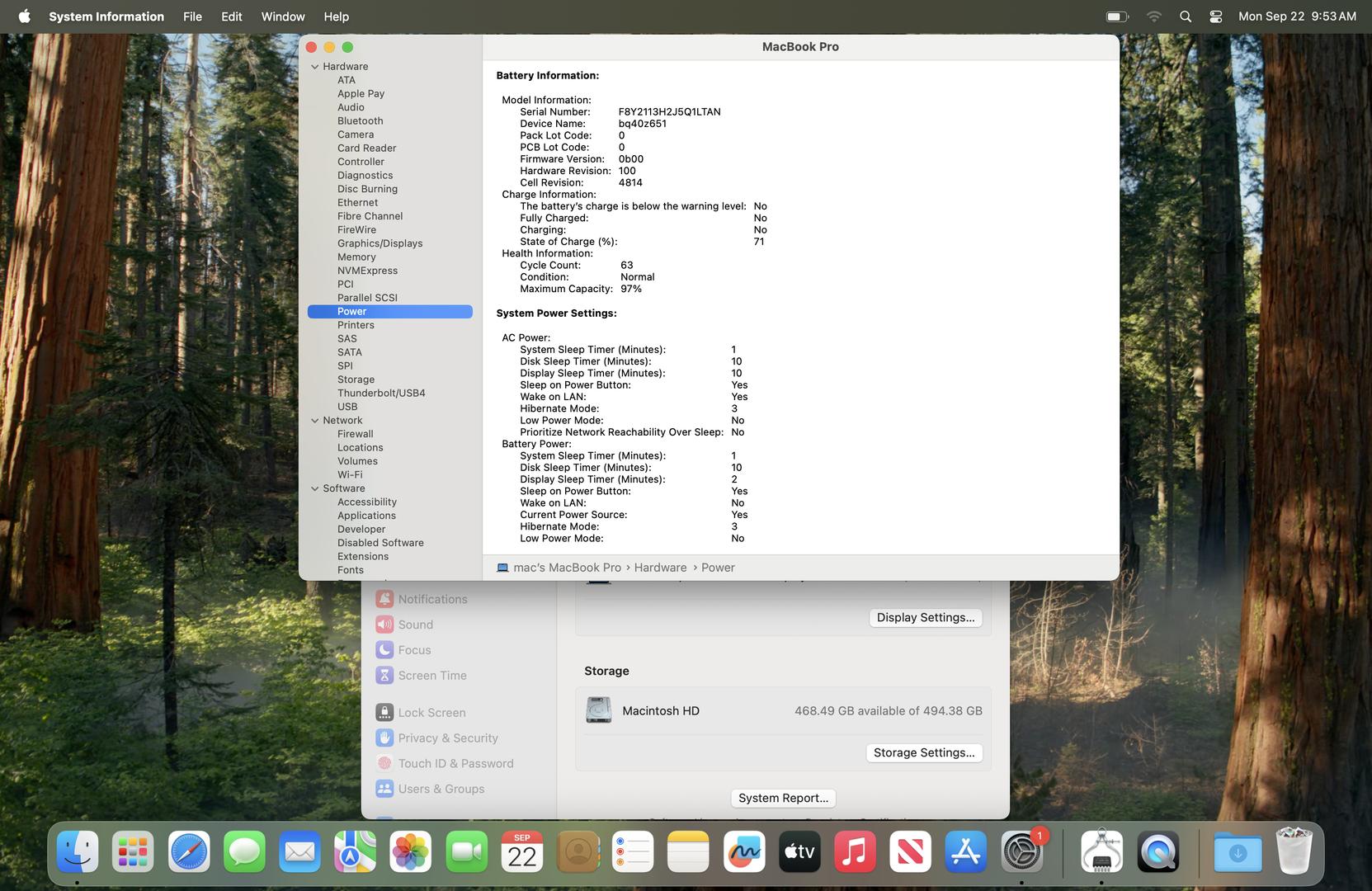The height and width of the screenshot is (891, 1372).
Task: Open QuickTime Player in dock
Action: [x=1157, y=851]
